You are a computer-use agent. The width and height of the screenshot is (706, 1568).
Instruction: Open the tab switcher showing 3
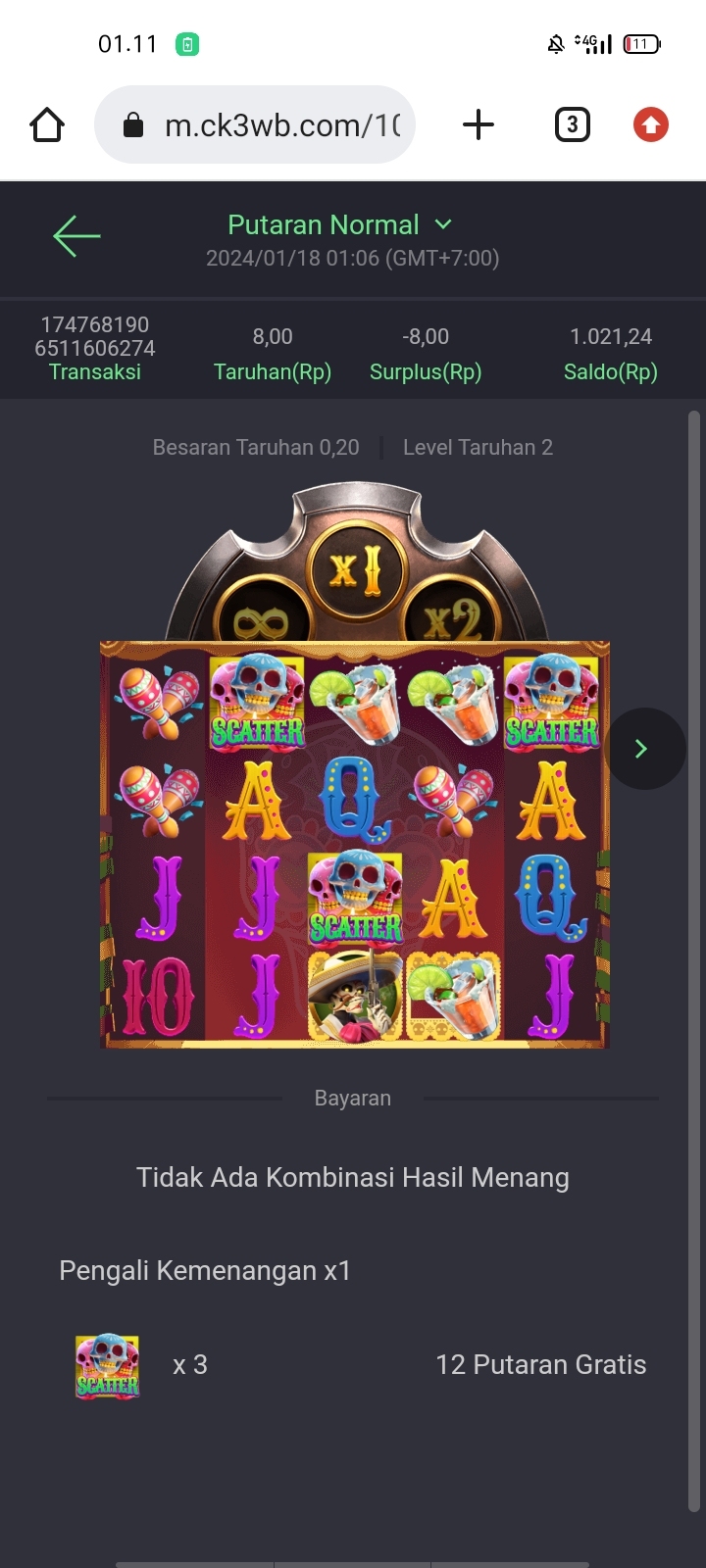click(x=573, y=124)
